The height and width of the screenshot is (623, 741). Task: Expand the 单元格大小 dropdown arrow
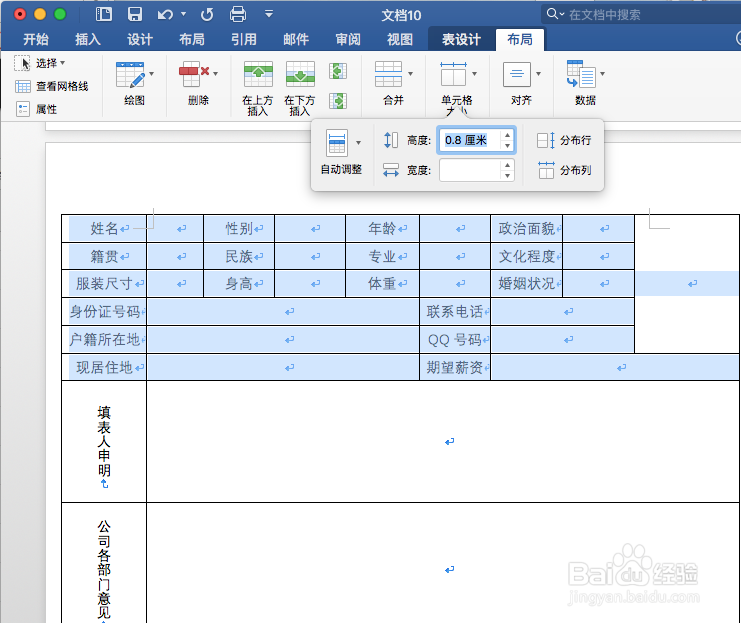point(474,74)
